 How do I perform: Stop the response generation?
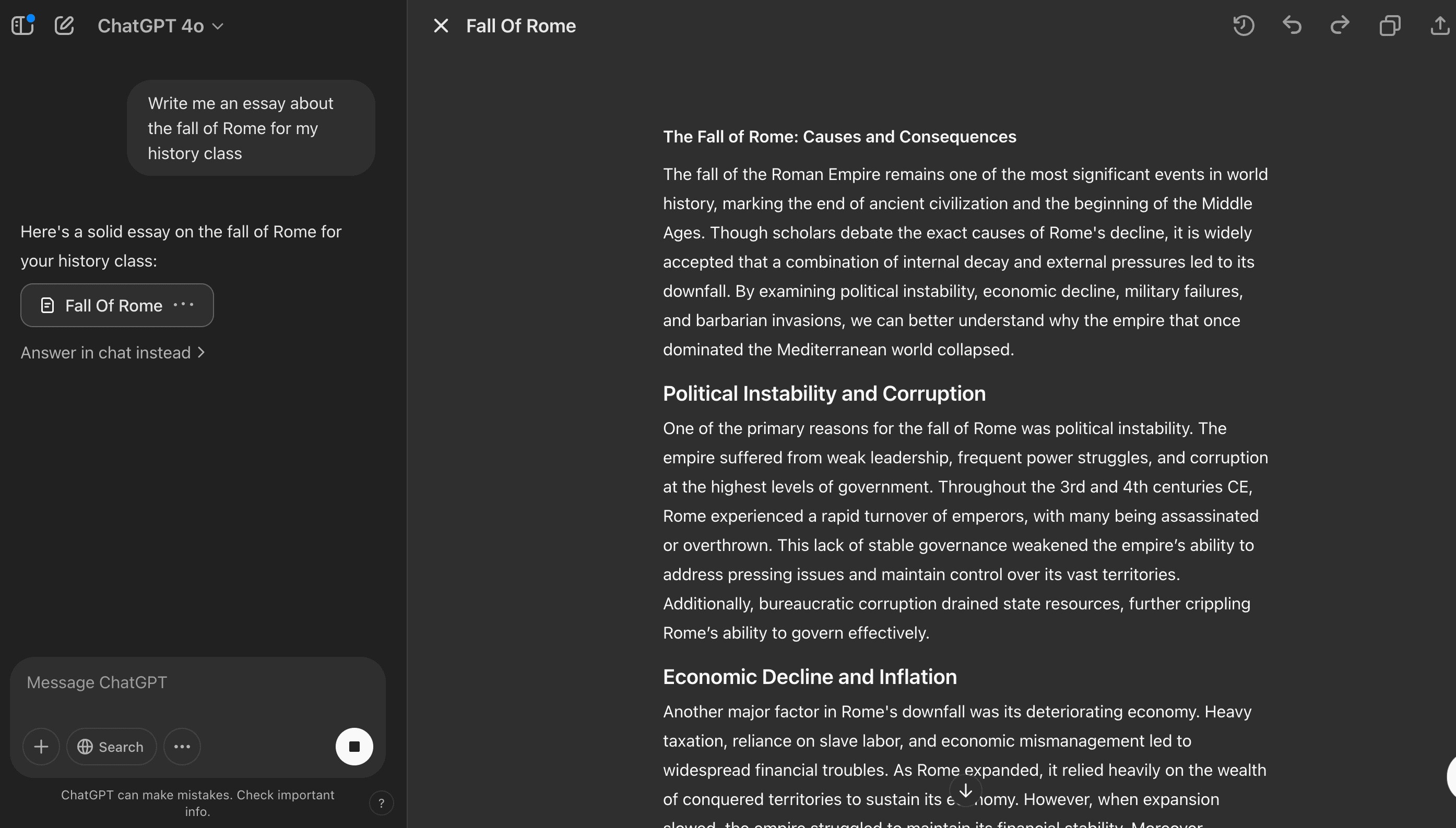pos(354,747)
